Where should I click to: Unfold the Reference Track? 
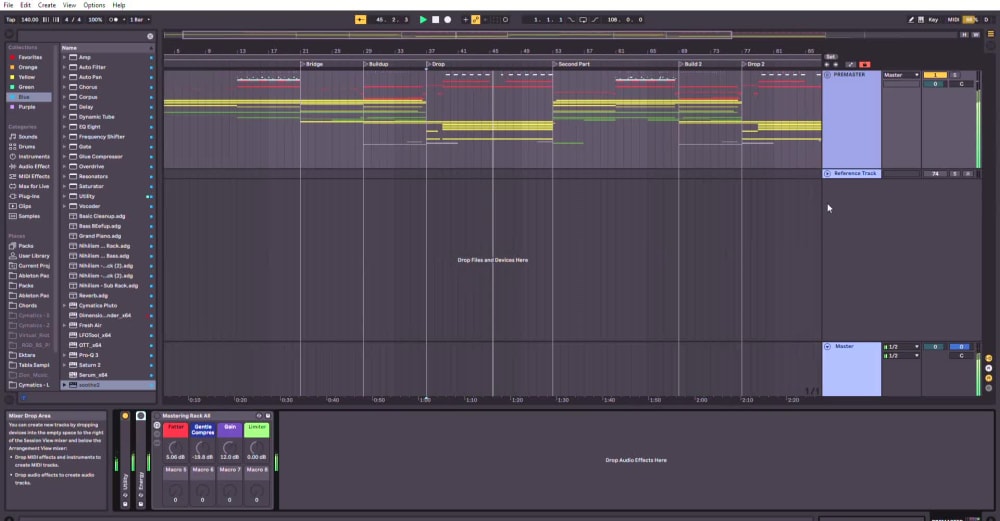point(827,173)
